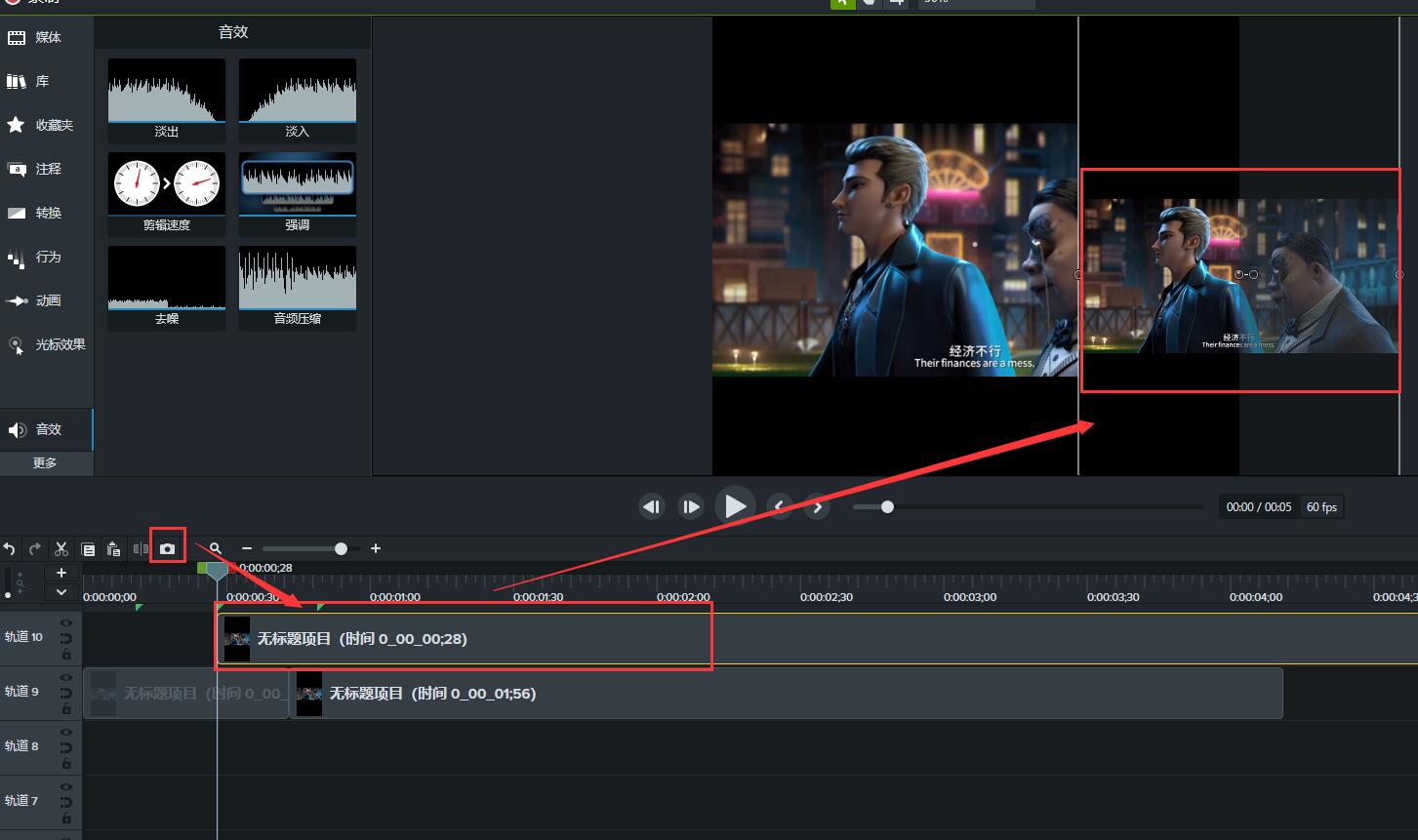Click the 轨道 8 track label
Screen dimensions: 1418x840
(21, 746)
